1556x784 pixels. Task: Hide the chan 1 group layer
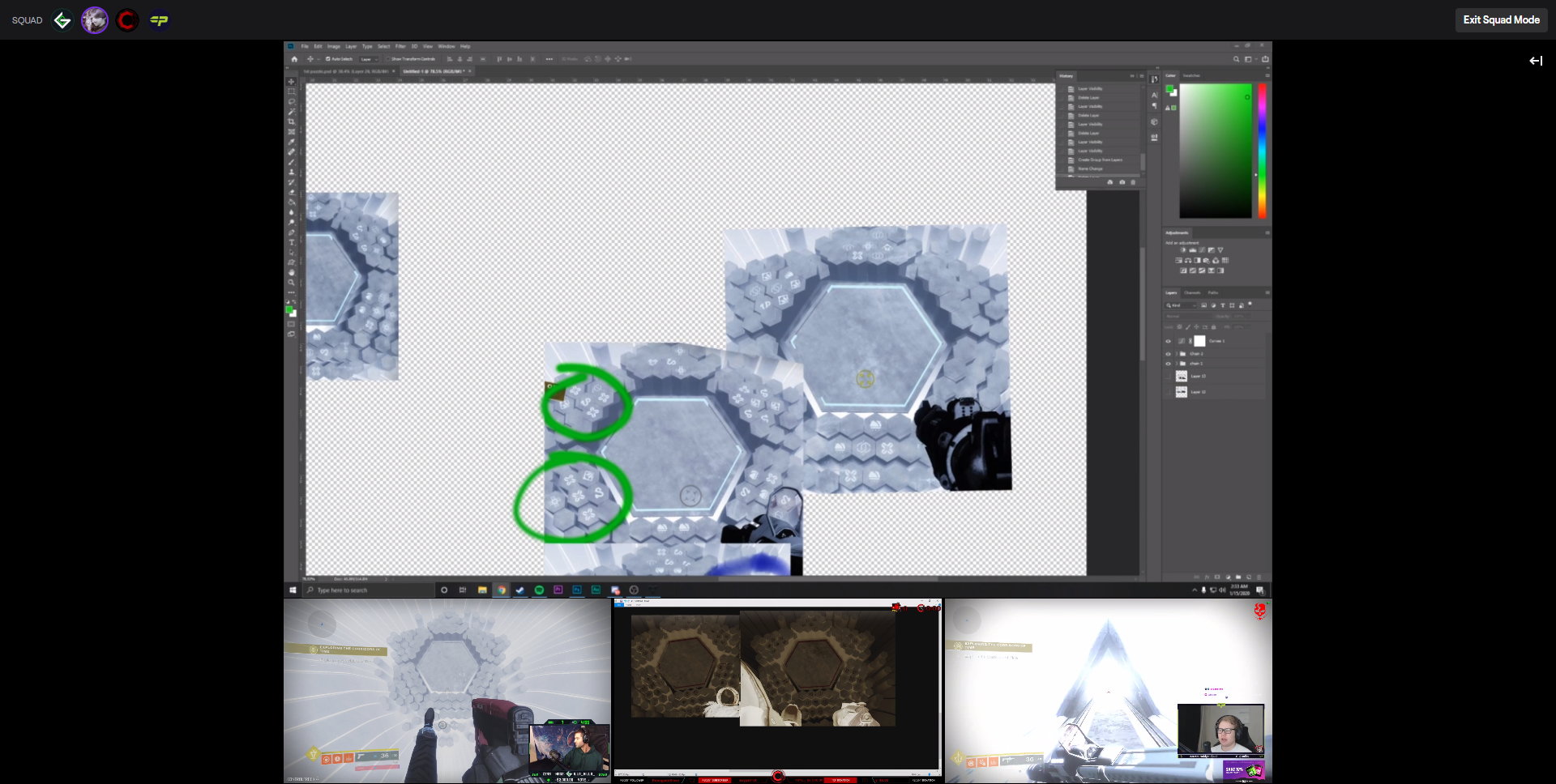(x=1168, y=364)
